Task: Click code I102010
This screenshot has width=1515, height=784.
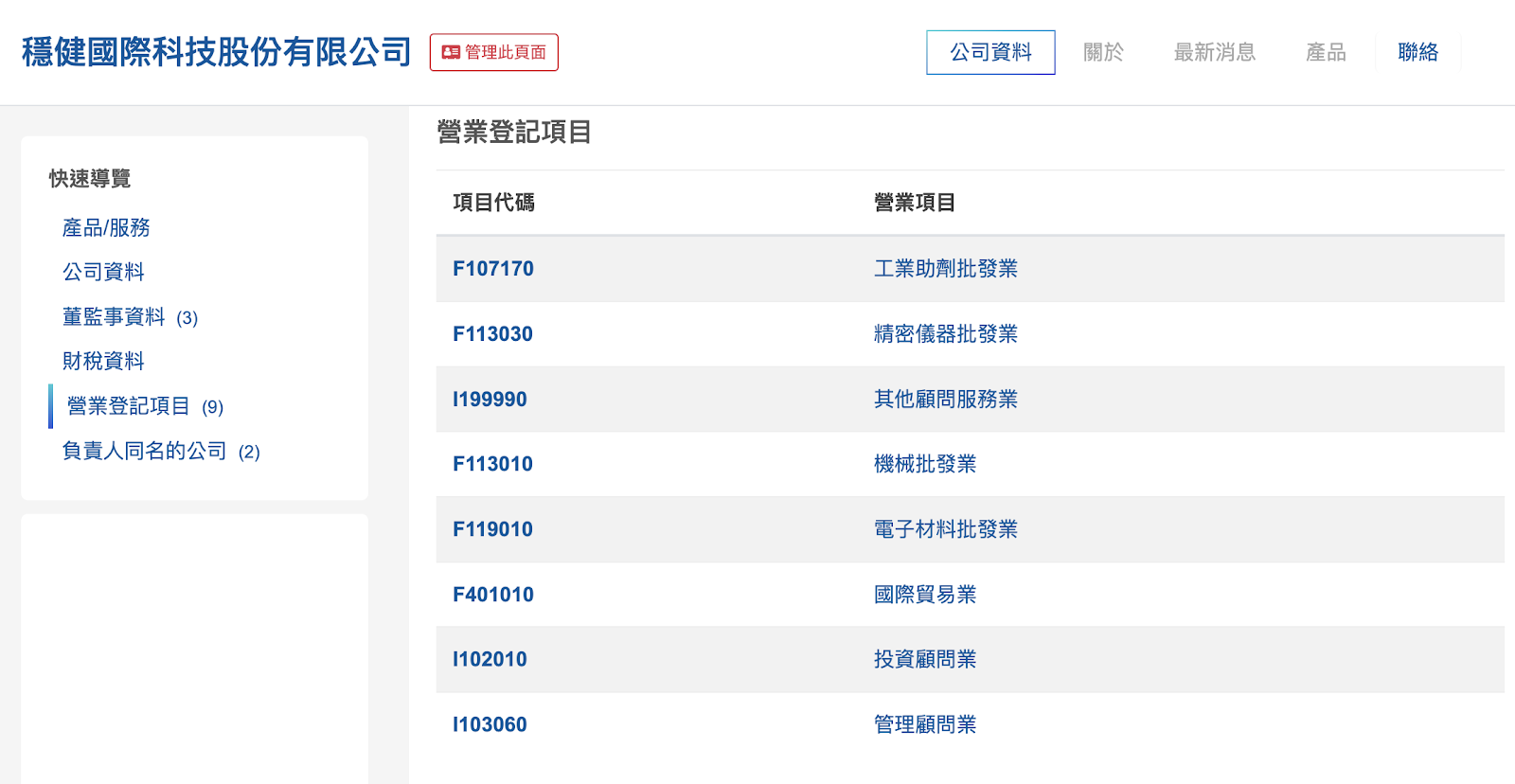Action: click(490, 659)
